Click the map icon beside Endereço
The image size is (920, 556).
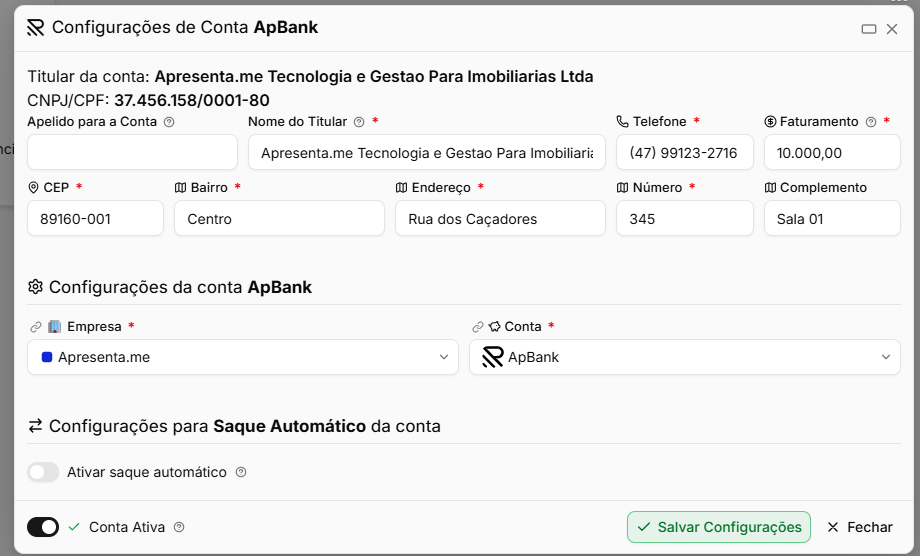click(401, 188)
